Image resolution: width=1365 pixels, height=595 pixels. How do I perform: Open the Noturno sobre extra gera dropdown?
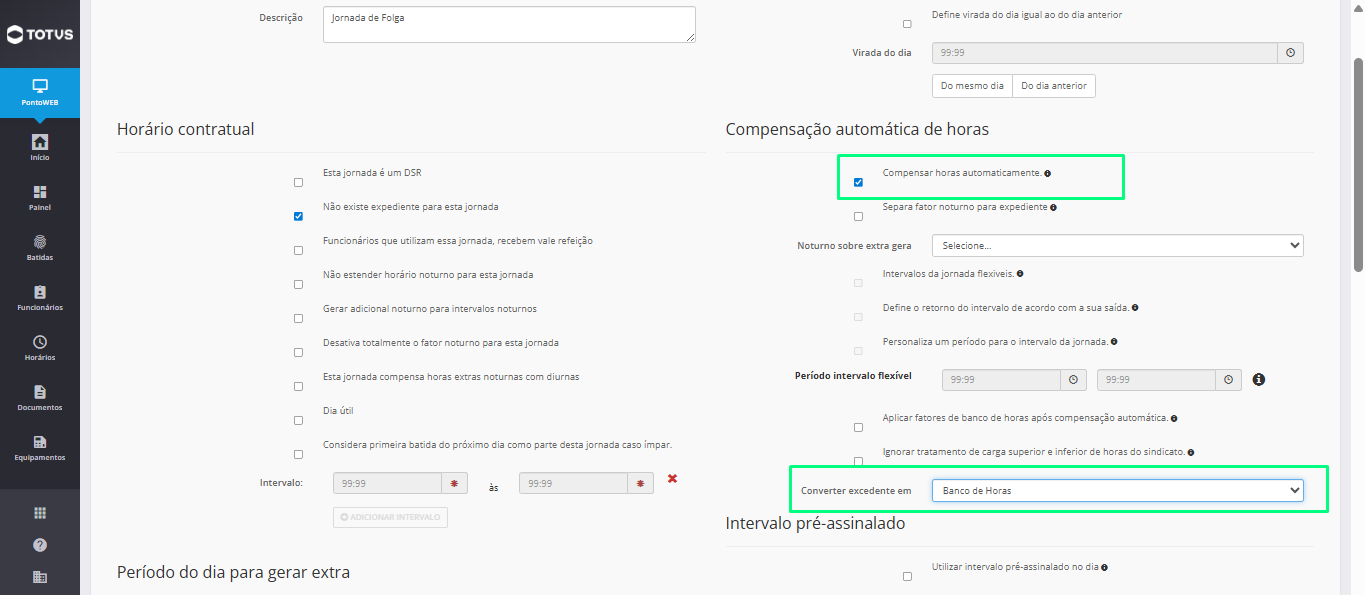pos(1117,245)
